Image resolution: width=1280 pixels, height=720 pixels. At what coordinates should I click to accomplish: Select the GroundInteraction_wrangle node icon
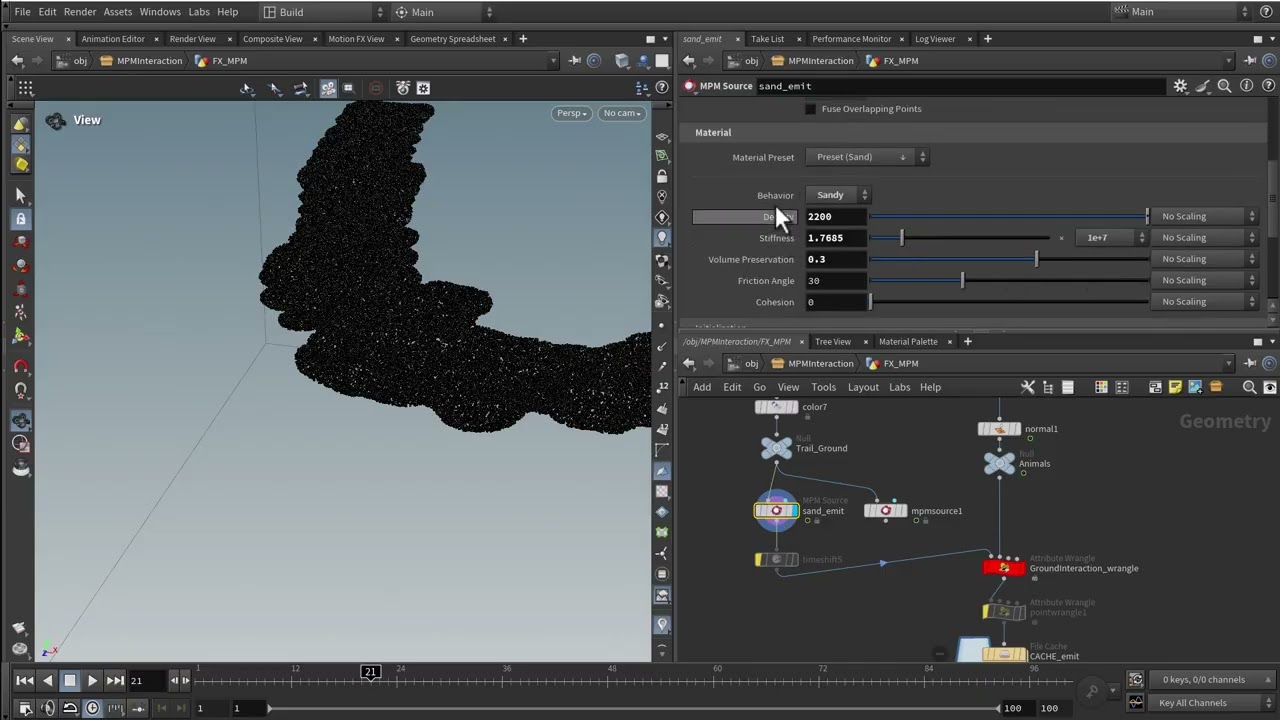(x=1004, y=568)
